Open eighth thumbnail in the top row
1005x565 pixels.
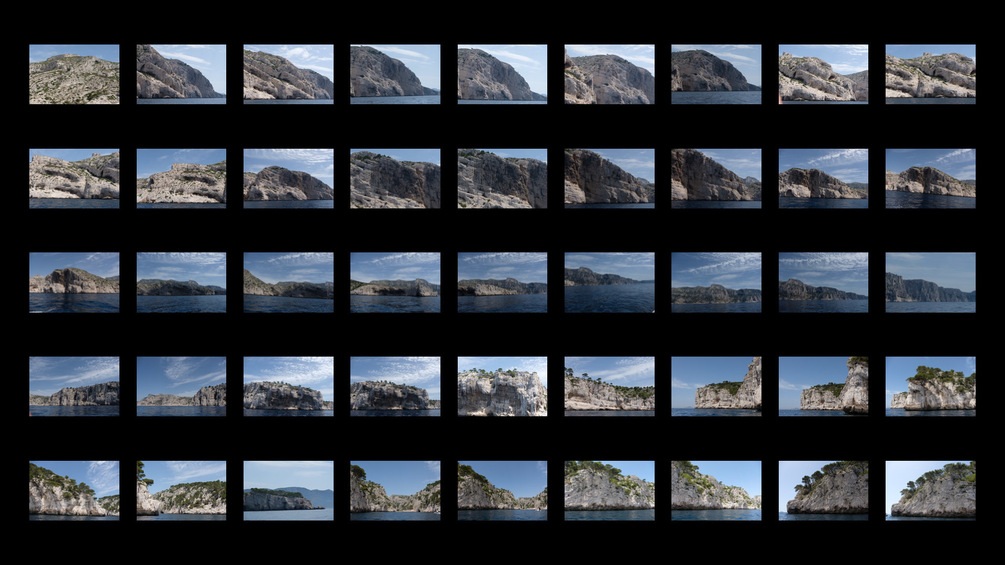click(x=824, y=74)
